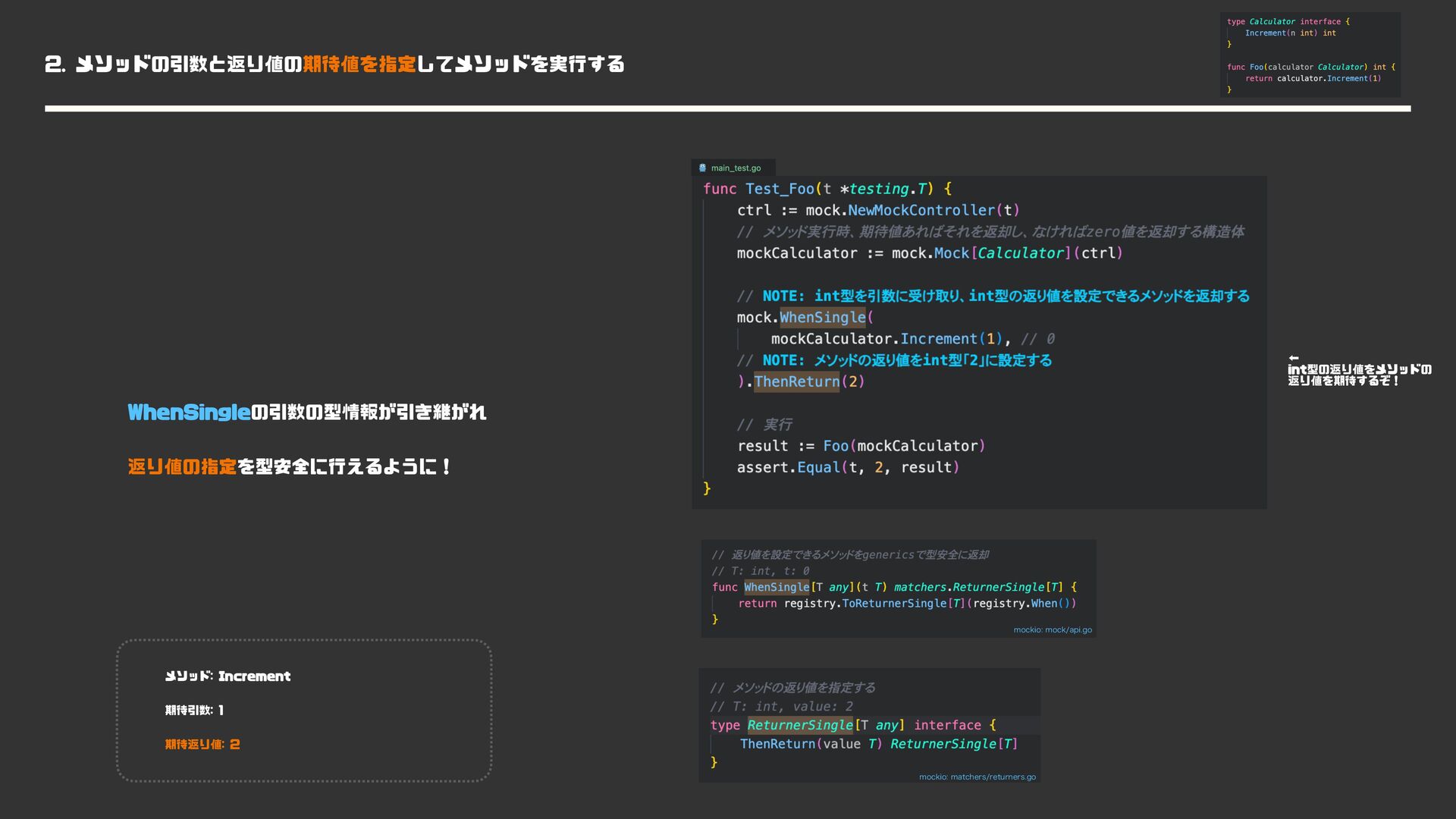Click the comment about zero値を返却する構造体
This screenshot has width=1456, height=819.
[x=990, y=232]
